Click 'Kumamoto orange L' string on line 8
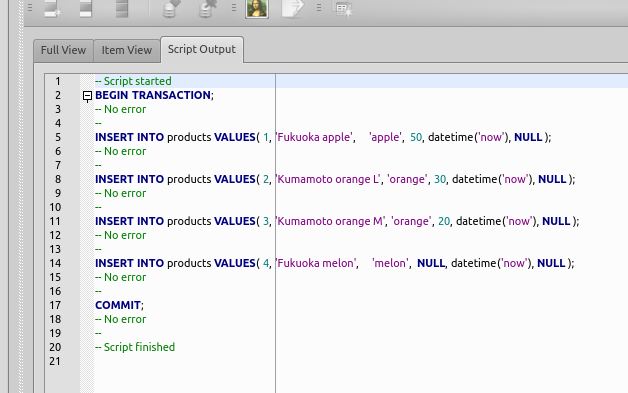The width and height of the screenshot is (628, 393). pos(328,179)
